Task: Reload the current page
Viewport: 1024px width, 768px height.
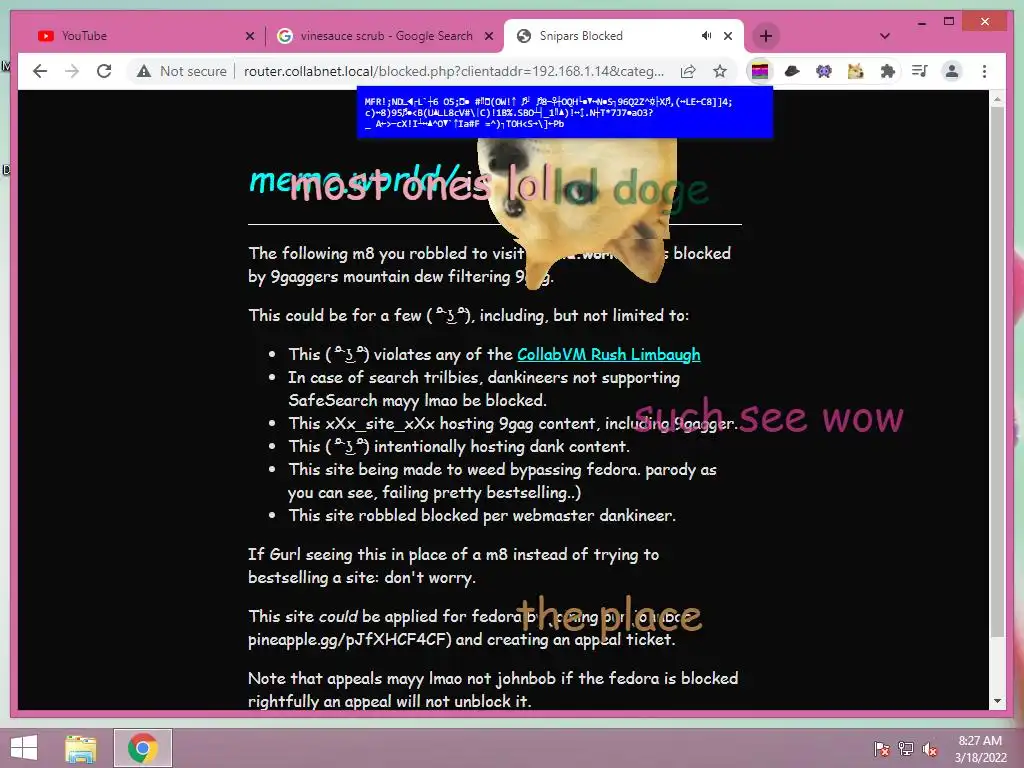Action: 104,71
